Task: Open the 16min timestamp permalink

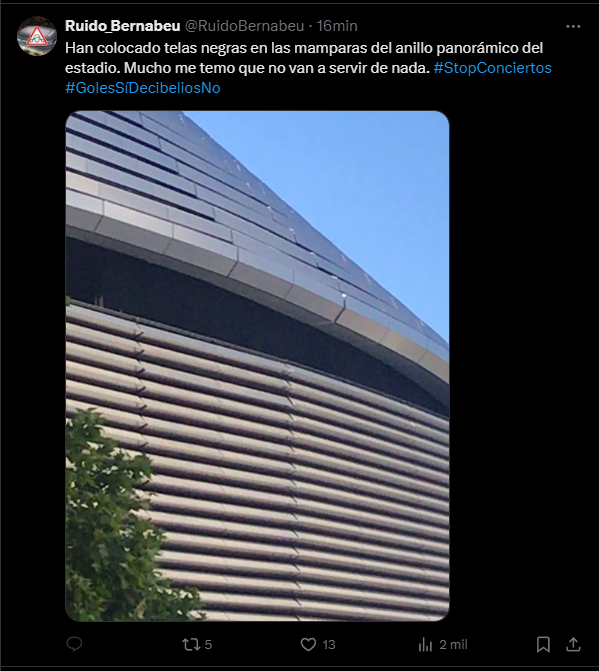Action: 337,26
